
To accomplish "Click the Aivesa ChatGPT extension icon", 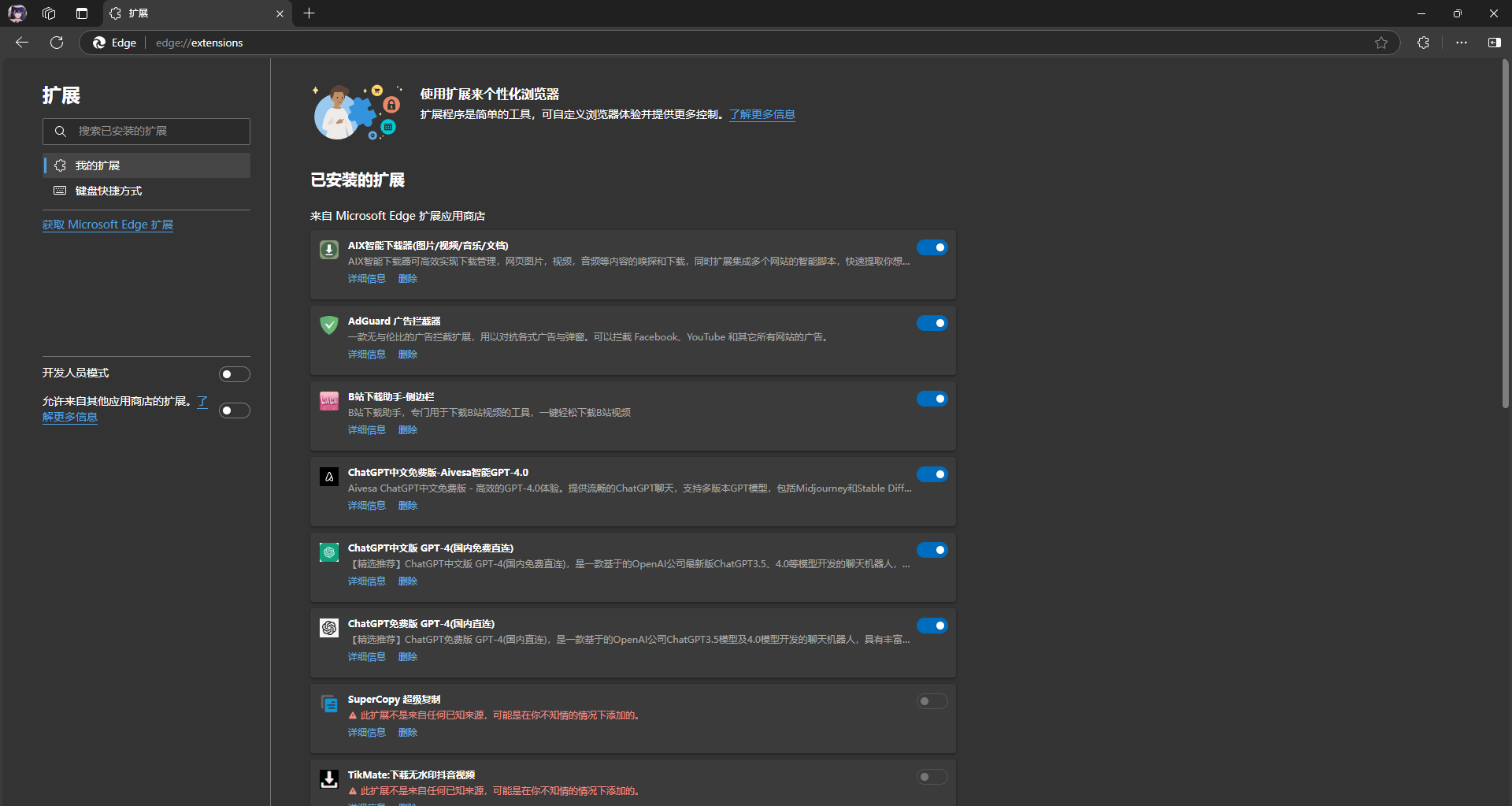I will pyautogui.click(x=329, y=477).
